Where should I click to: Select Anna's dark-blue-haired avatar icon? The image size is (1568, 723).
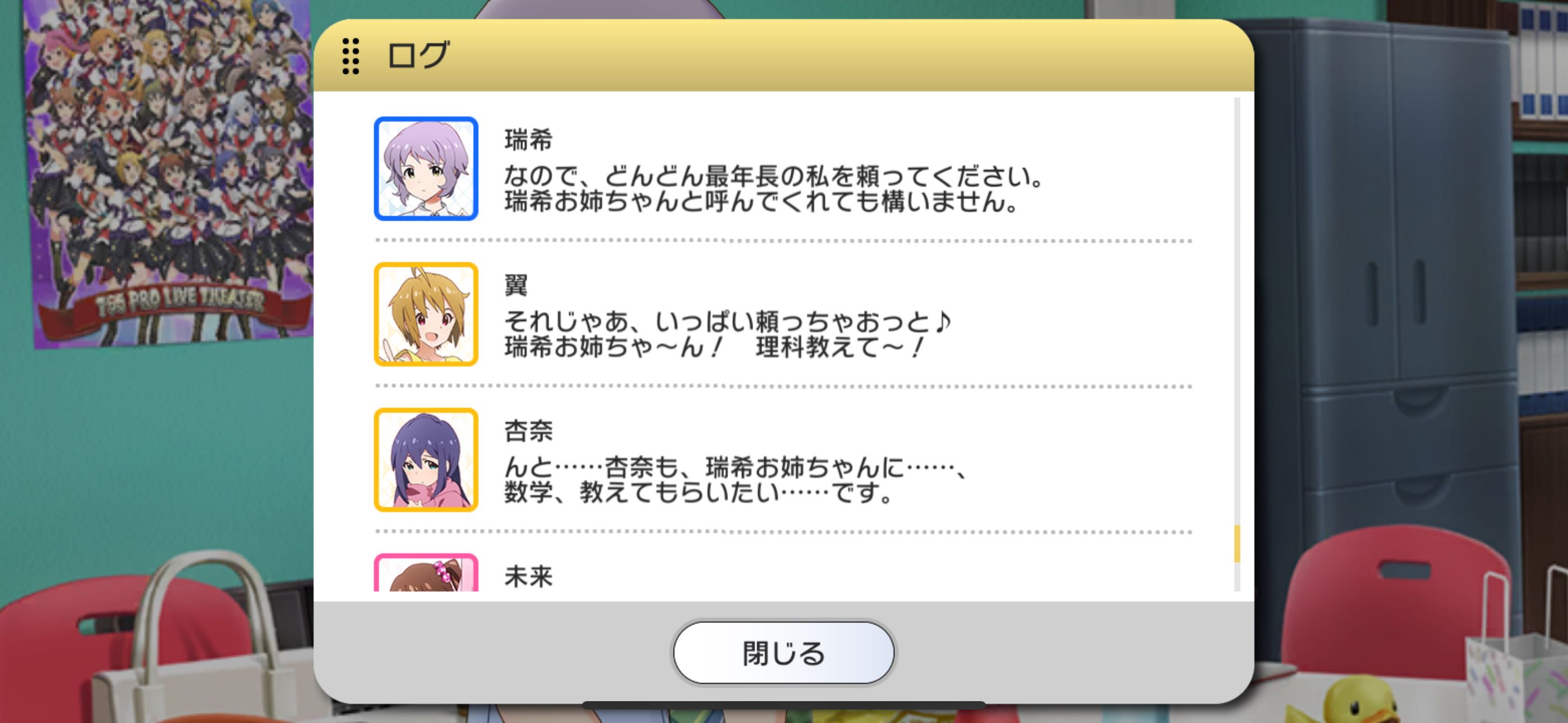[x=426, y=460]
